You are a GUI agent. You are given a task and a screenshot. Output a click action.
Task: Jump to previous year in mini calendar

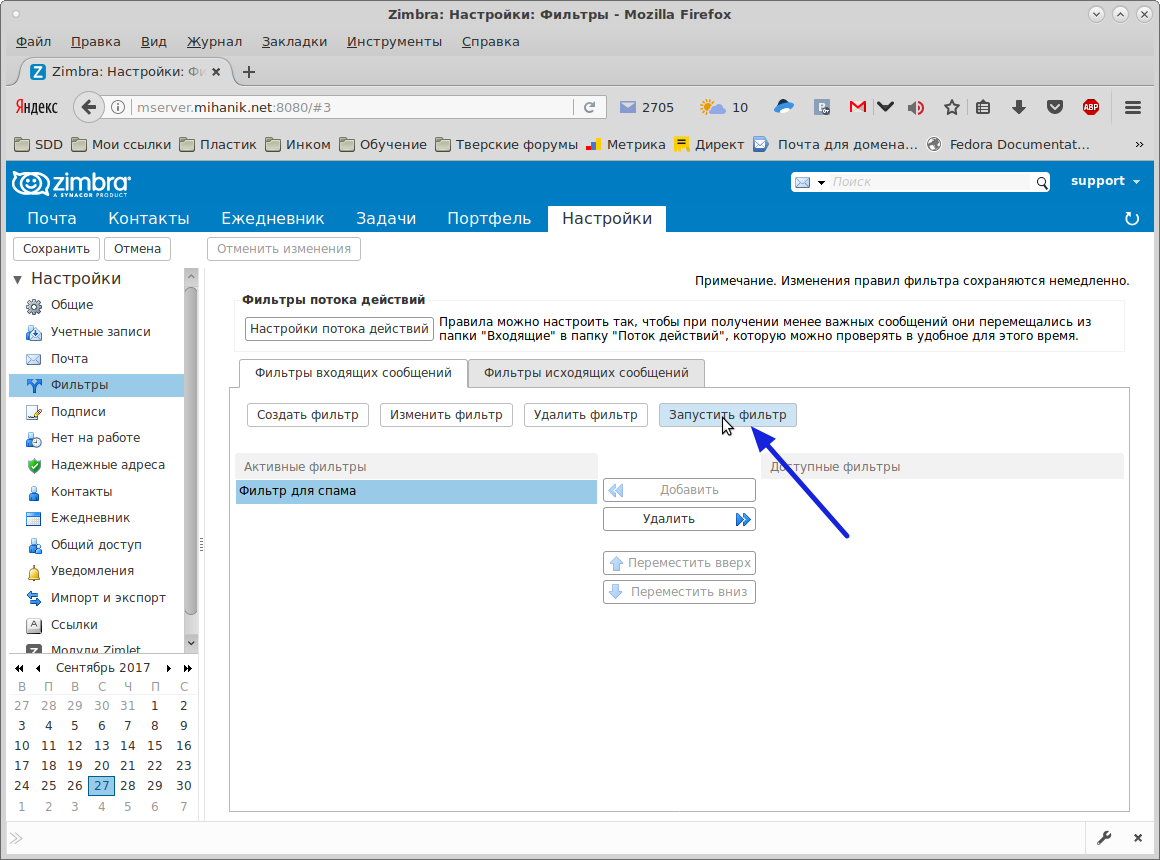click(19, 668)
